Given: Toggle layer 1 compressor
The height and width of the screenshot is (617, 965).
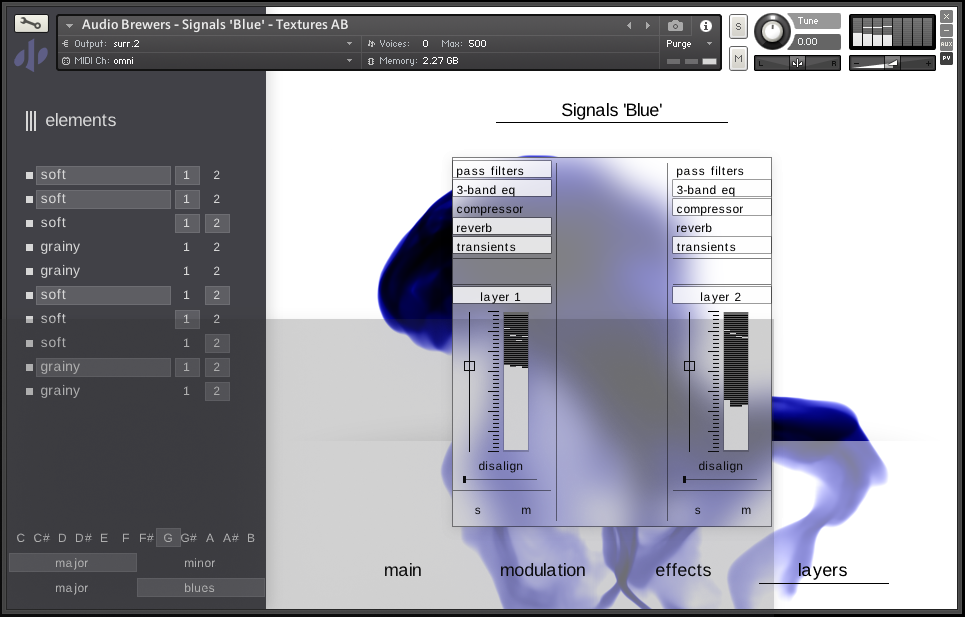Looking at the screenshot, I should (502, 209).
